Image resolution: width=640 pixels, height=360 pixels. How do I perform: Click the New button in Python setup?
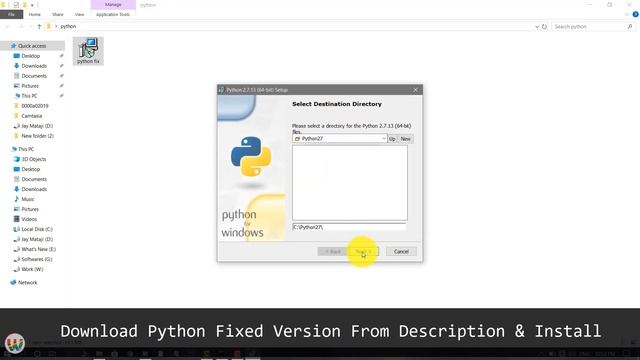[x=405, y=139]
